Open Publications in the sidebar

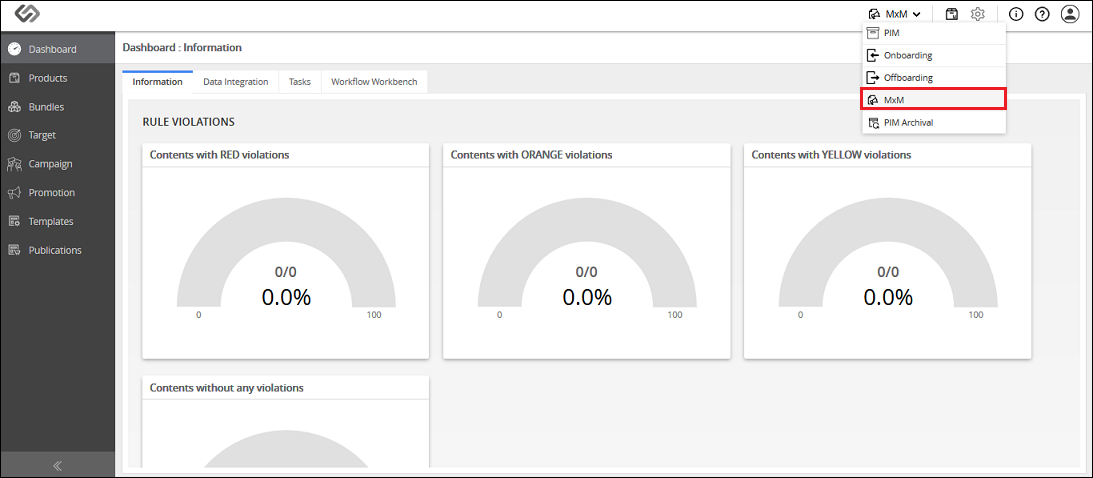pos(57,250)
